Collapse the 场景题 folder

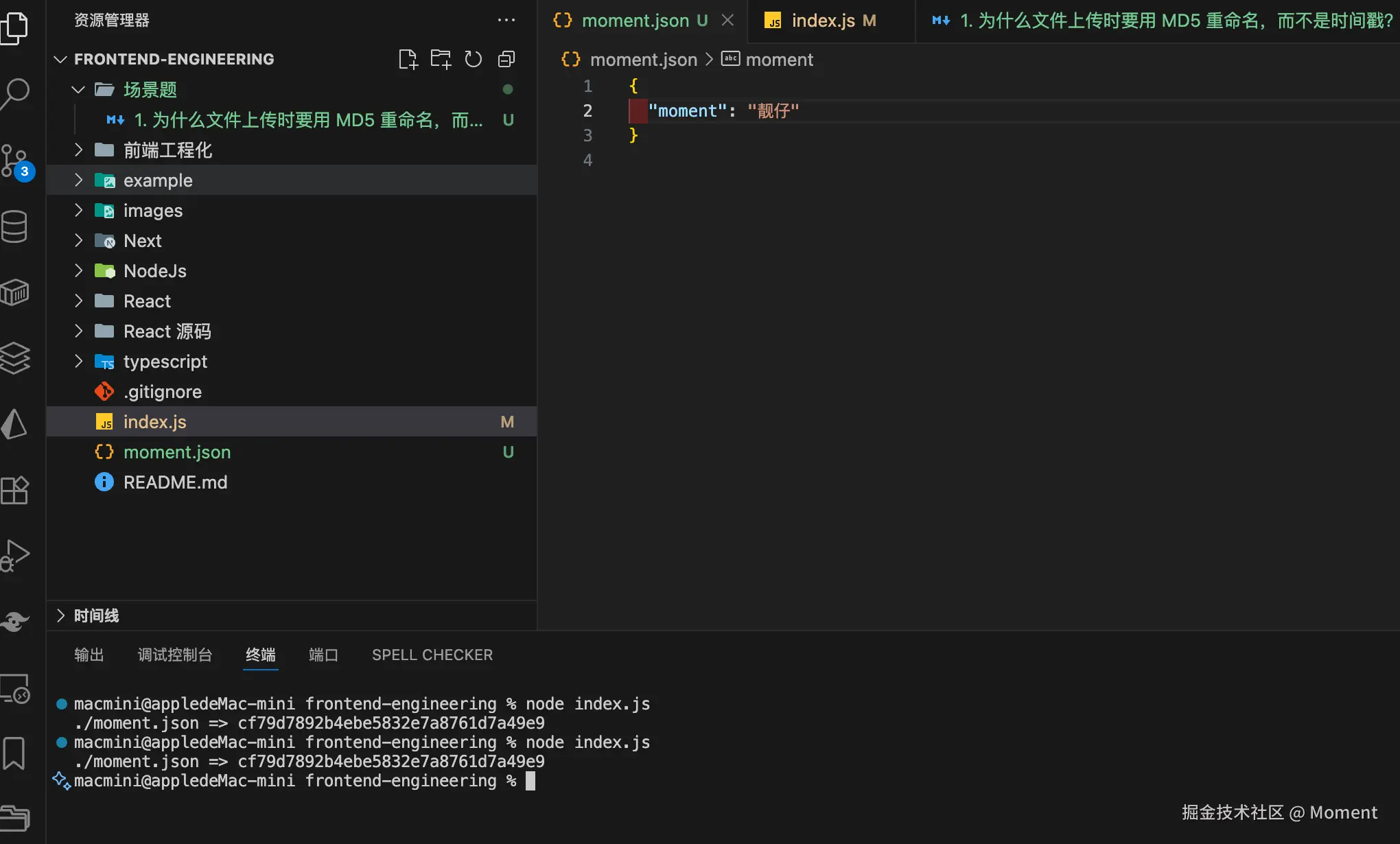(150, 90)
